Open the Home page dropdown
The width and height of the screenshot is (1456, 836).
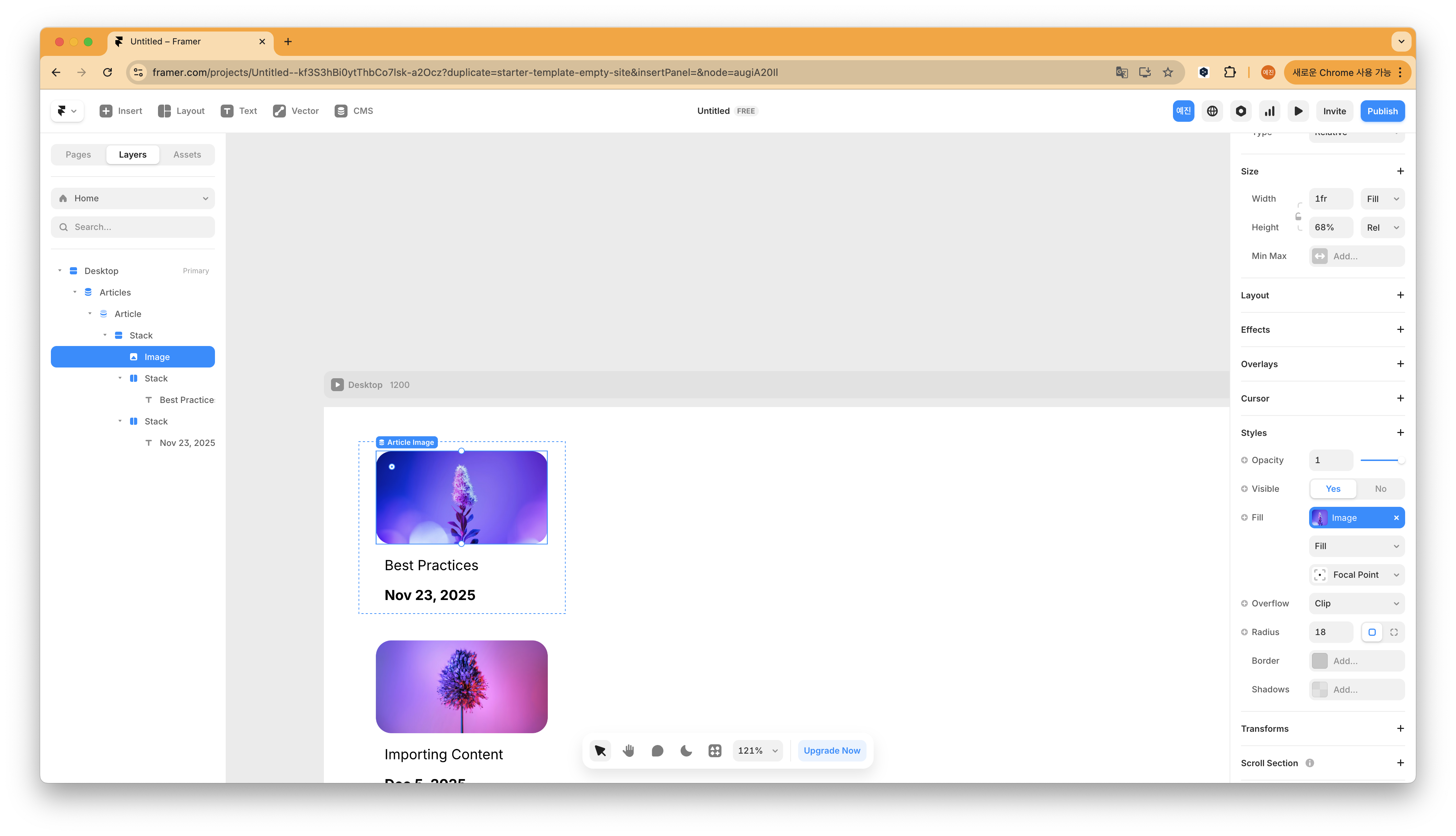coord(133,198)
